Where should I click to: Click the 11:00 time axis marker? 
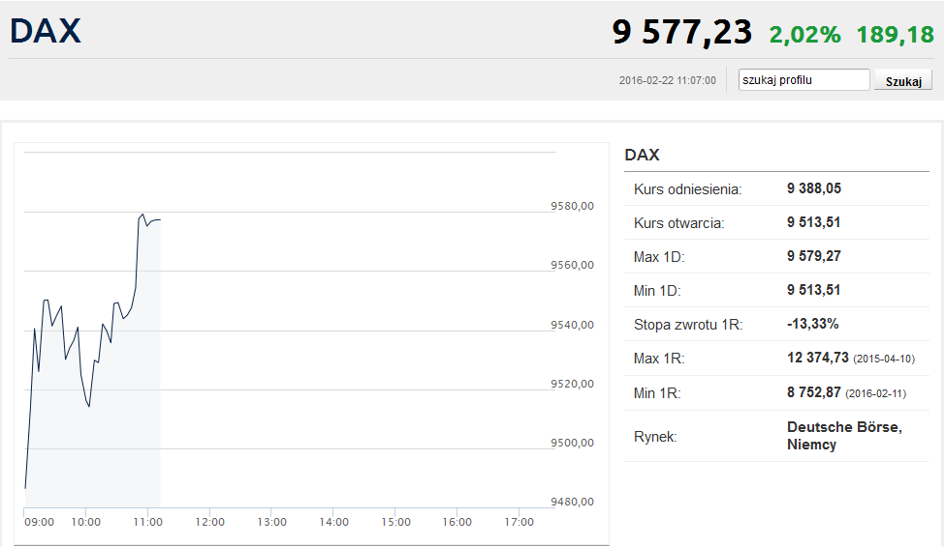coord(148,522)
